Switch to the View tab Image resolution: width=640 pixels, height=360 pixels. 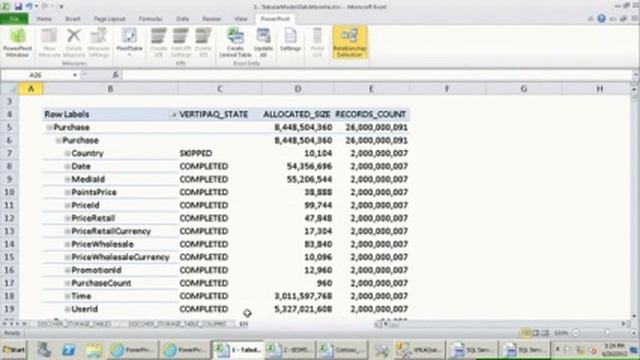(241, 19)
